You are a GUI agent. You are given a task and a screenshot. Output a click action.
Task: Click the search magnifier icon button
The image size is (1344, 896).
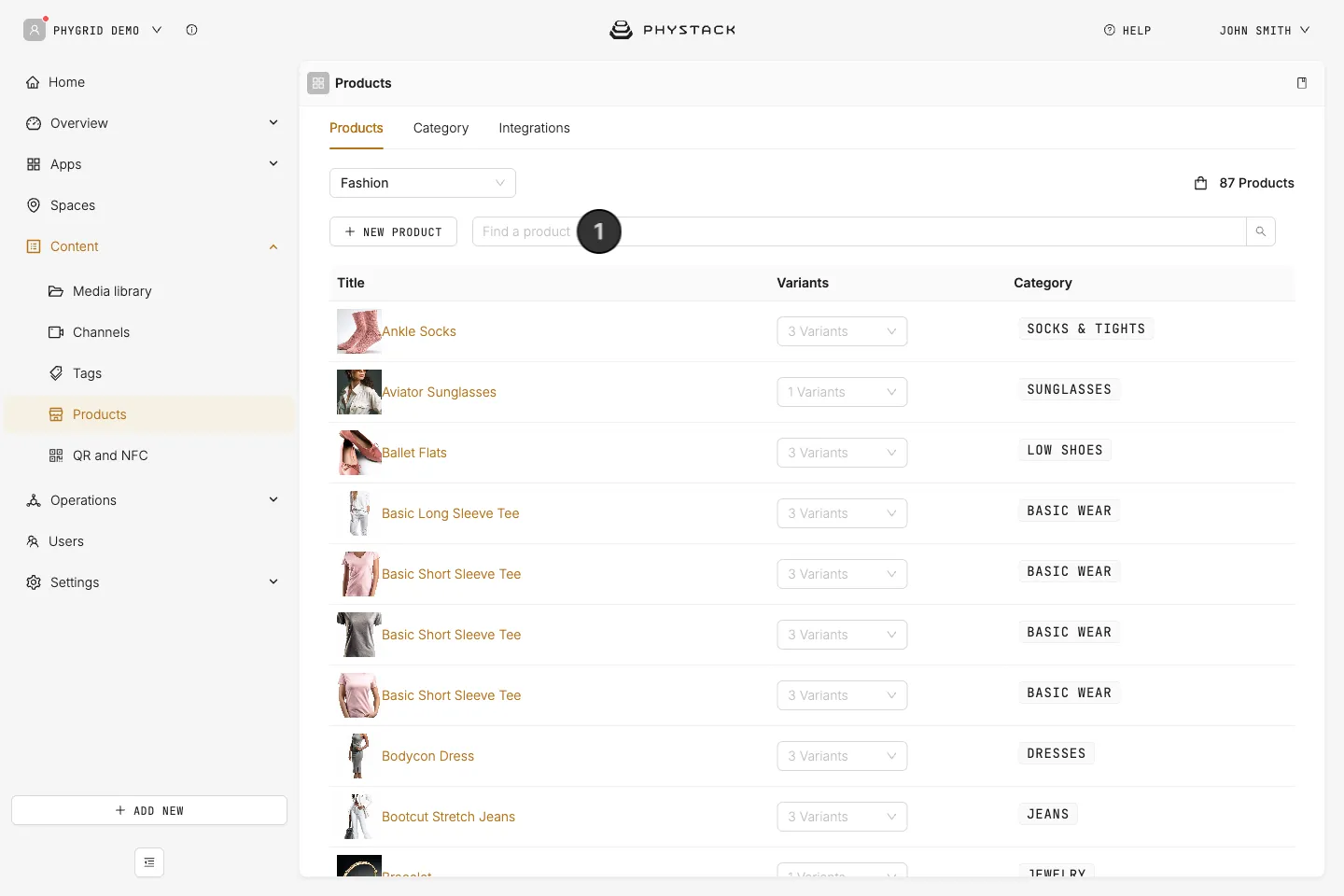tap(1261, 231)
